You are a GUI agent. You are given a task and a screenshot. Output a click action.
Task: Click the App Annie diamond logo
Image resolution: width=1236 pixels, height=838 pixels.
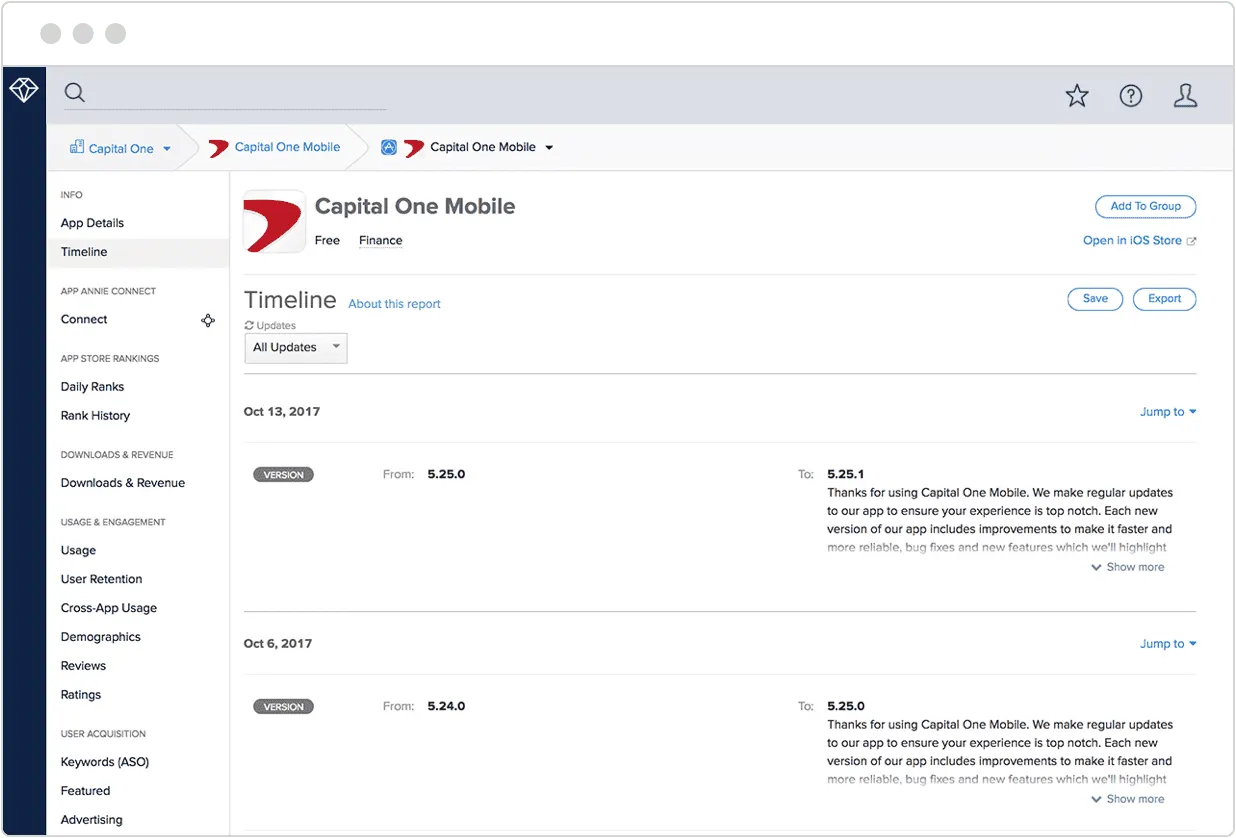[x=24, y=91]
